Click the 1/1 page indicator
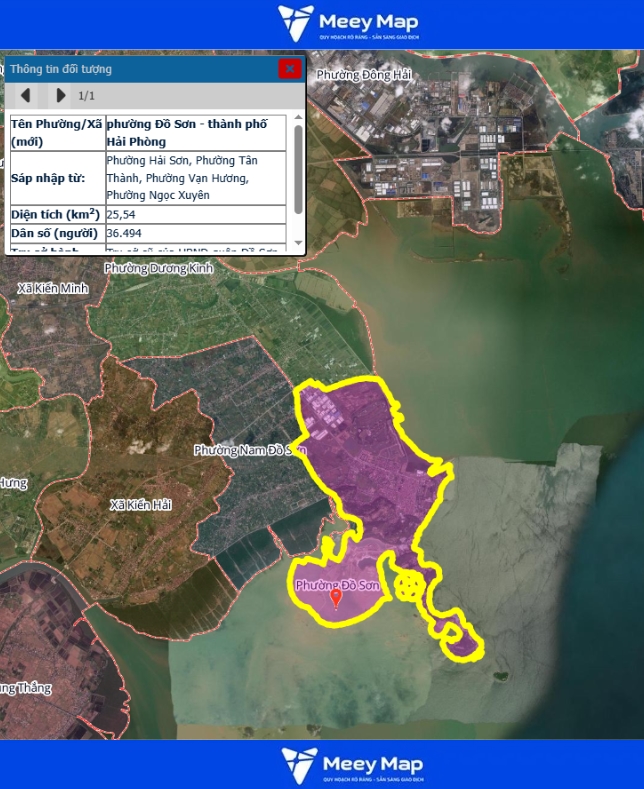Image resolution: width=644 pixels, height=789 pixels. [87, 96]
